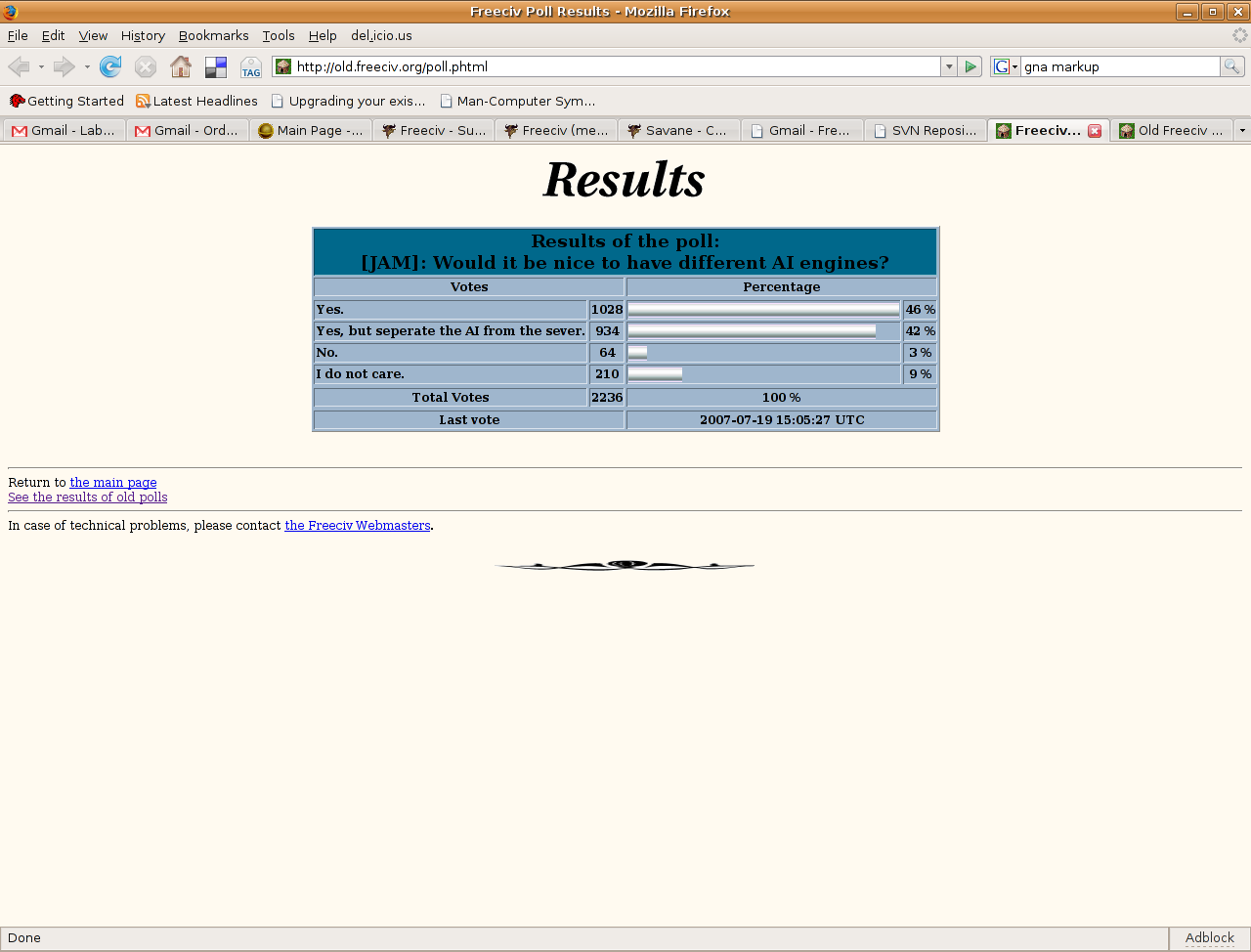The width and height of the screenshot is (1251, 952).
Task: Open the Help menu
Action: [323, 35]
